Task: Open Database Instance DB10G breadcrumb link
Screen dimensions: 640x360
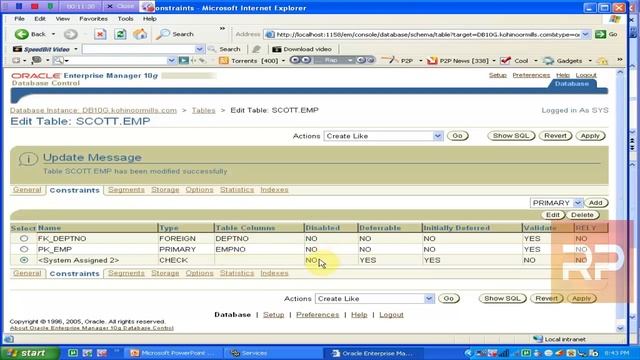Action: click(93, 110)
